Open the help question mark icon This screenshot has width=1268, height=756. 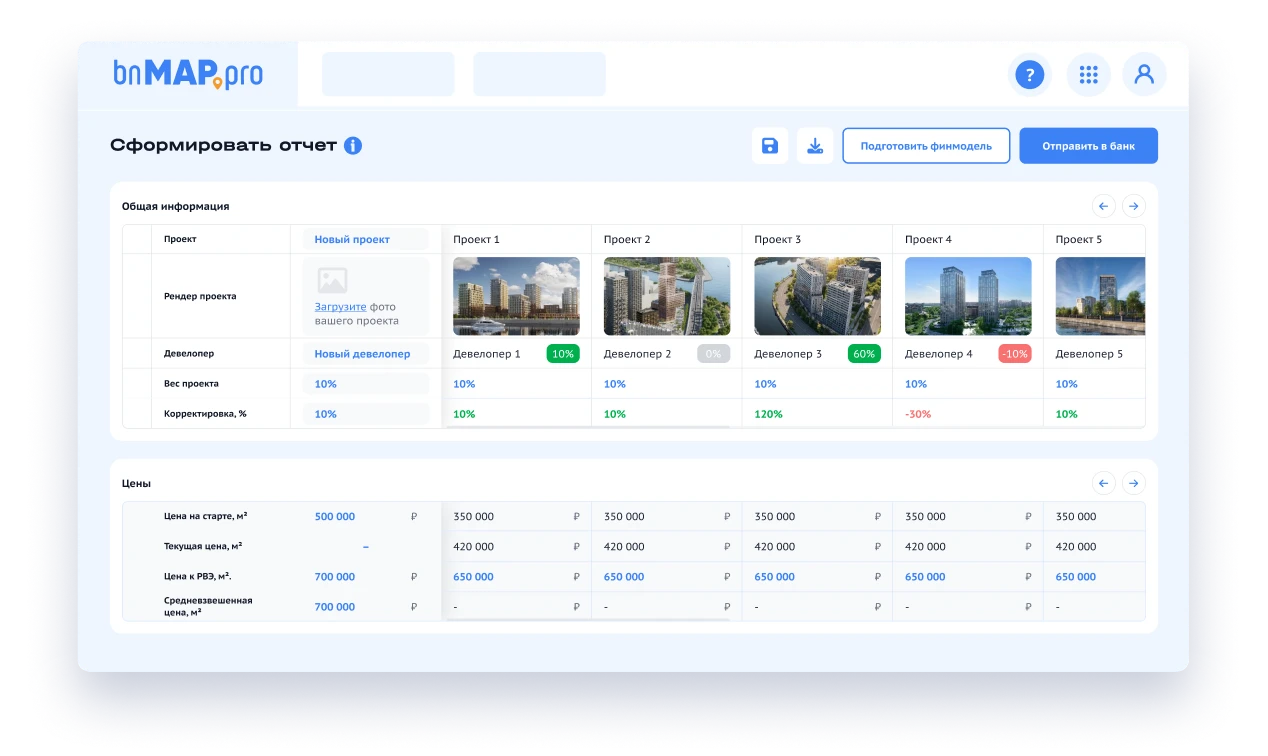[1029, 75]
